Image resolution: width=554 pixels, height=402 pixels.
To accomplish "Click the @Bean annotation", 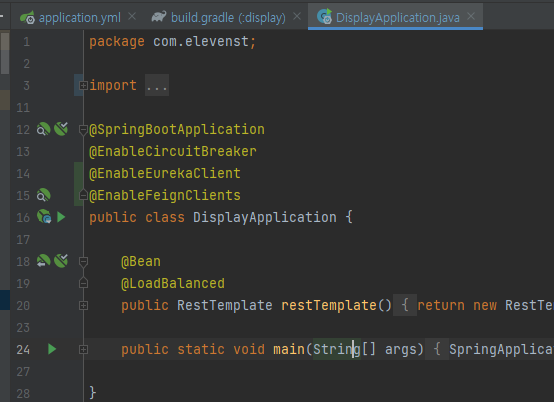I will point(141,262).
